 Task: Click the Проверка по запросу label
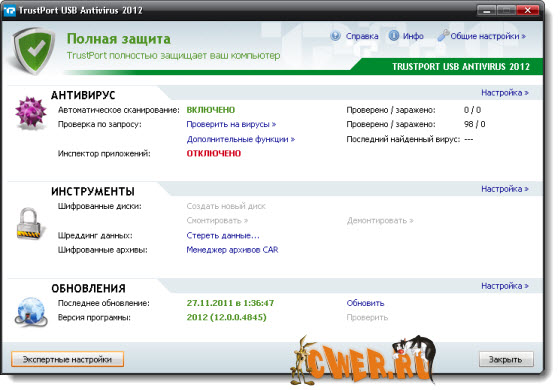(100, 124)
